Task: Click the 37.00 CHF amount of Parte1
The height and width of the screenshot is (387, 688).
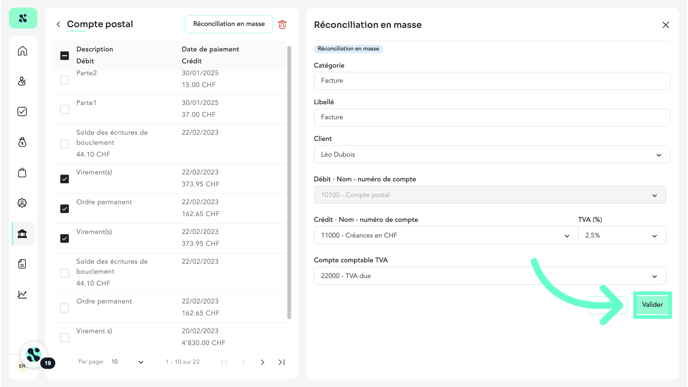Action: coord(198,115)
